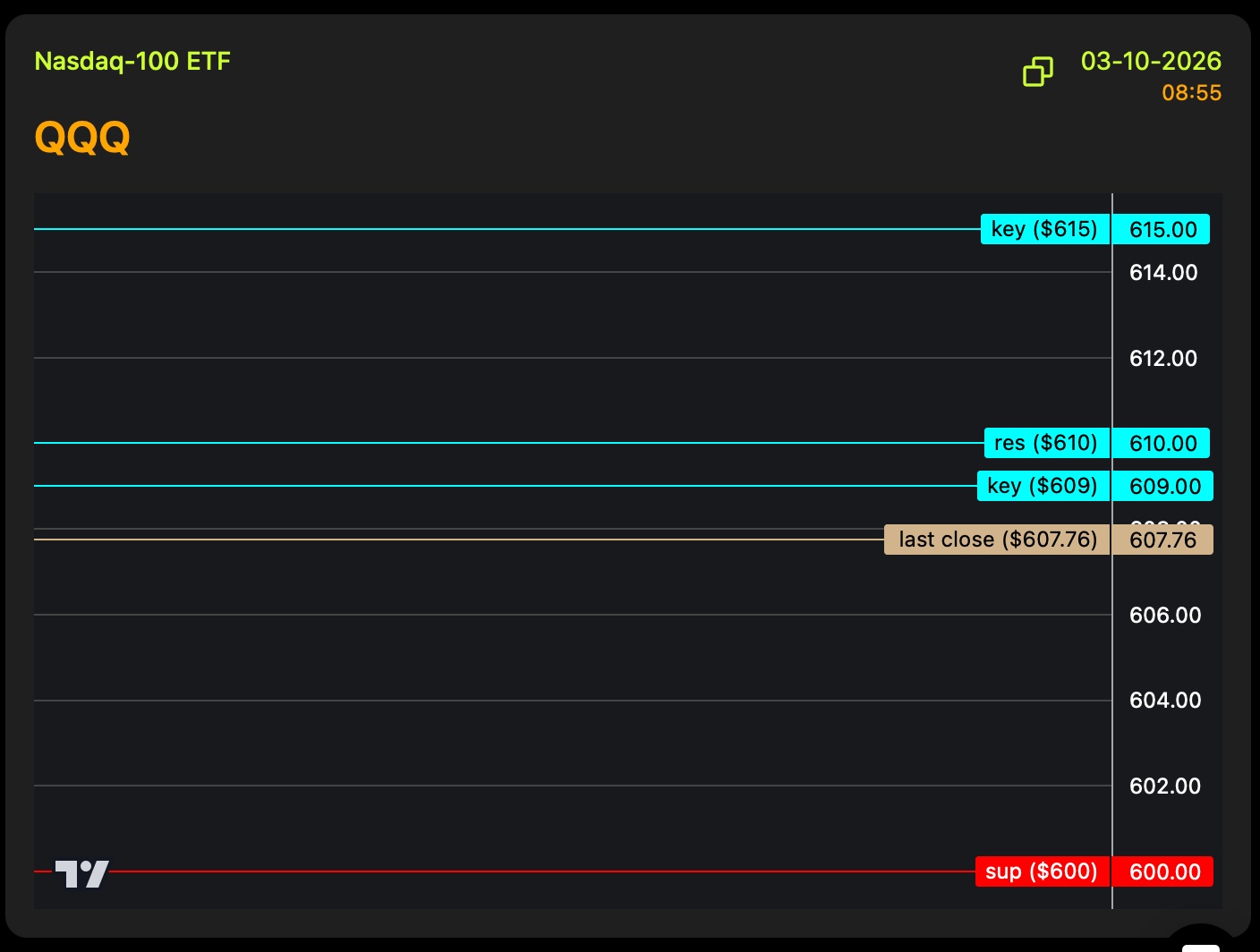
Task: Click the TradingView logo icon
Action: 82,873
